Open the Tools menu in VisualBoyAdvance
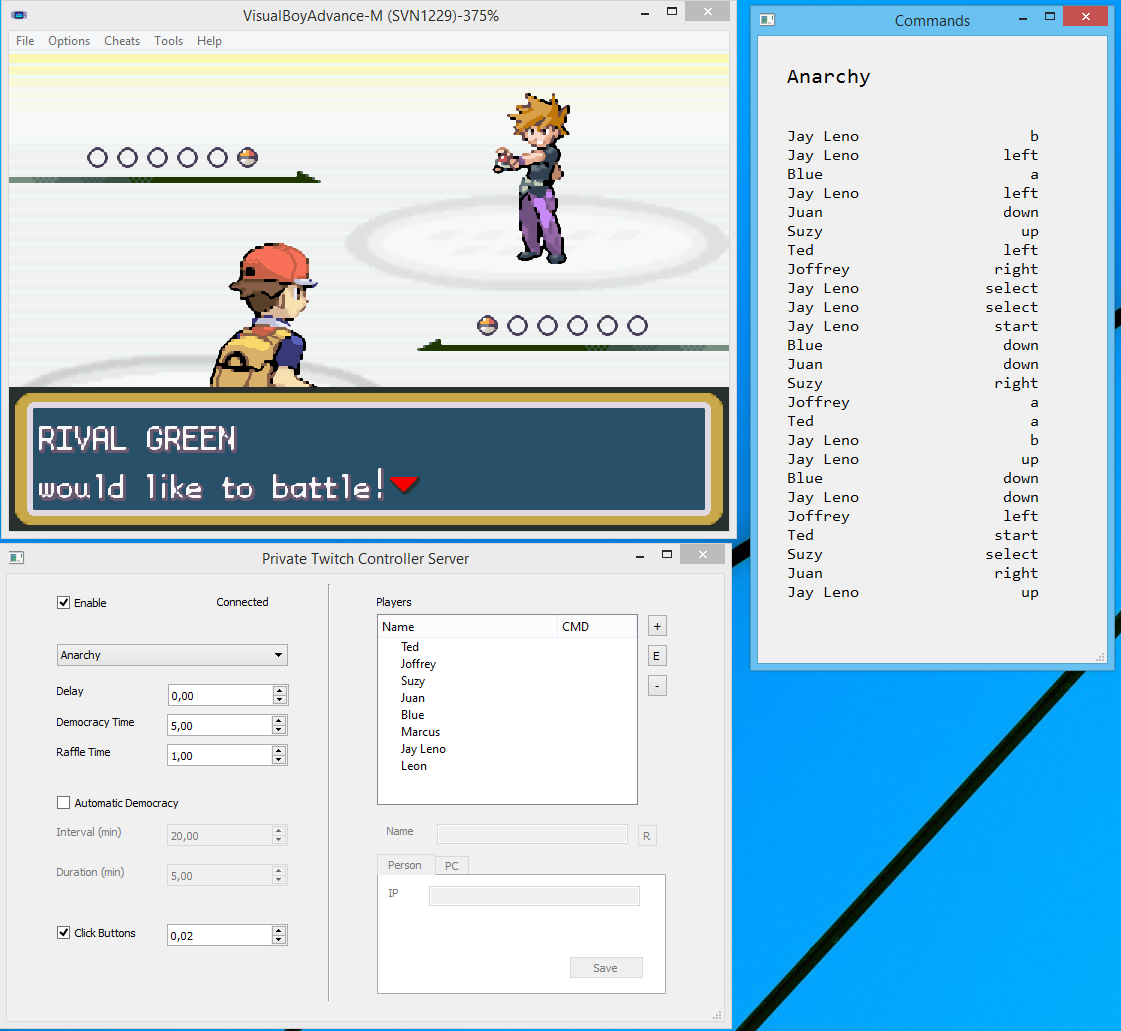The height and width of the screenshot is (1031, 1121). click(x=168, y=41)
